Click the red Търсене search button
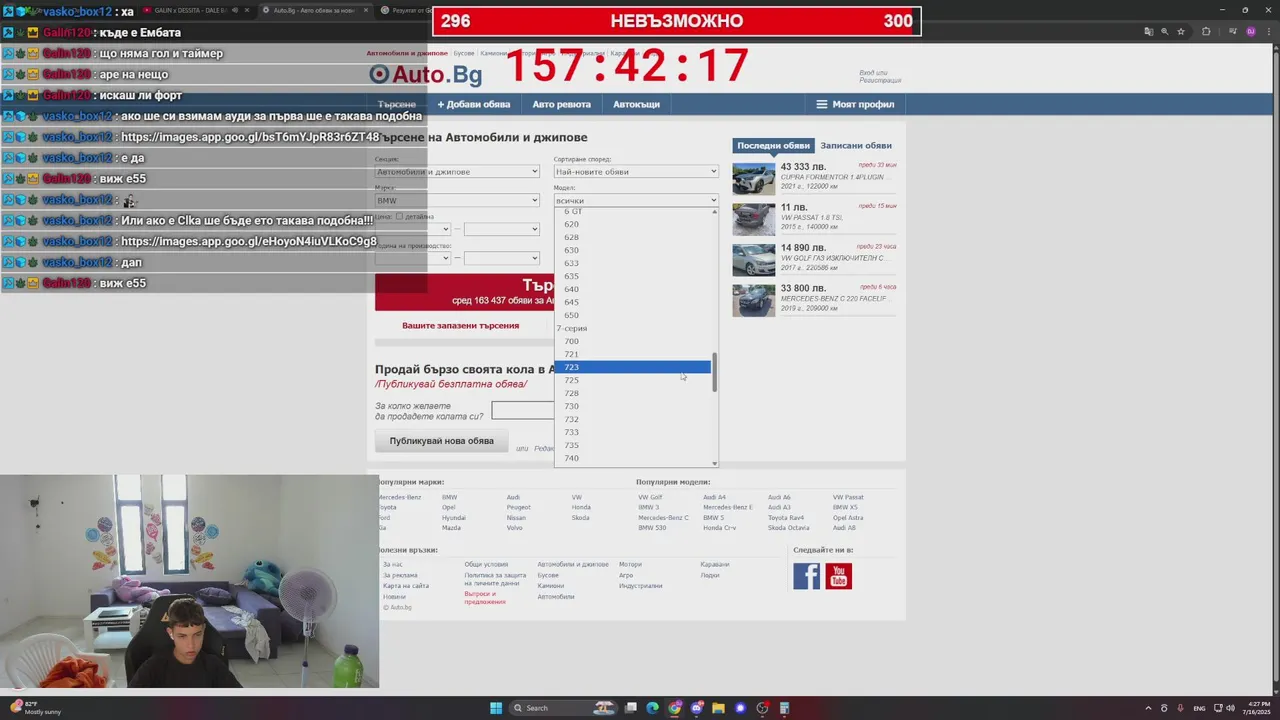Image resolution: width=1280 pixels, height=720 pixels. tap(465, 292)
